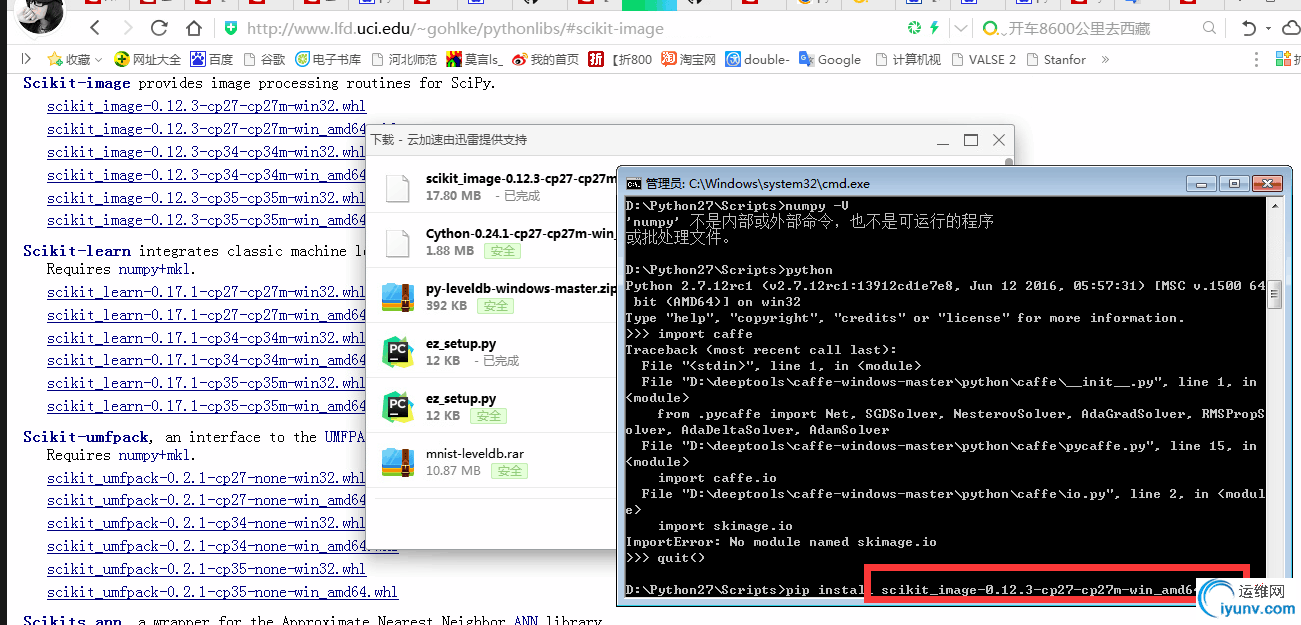Click the 安全 badge under mnist-leveldb.rar

click(x=510, y=470)
